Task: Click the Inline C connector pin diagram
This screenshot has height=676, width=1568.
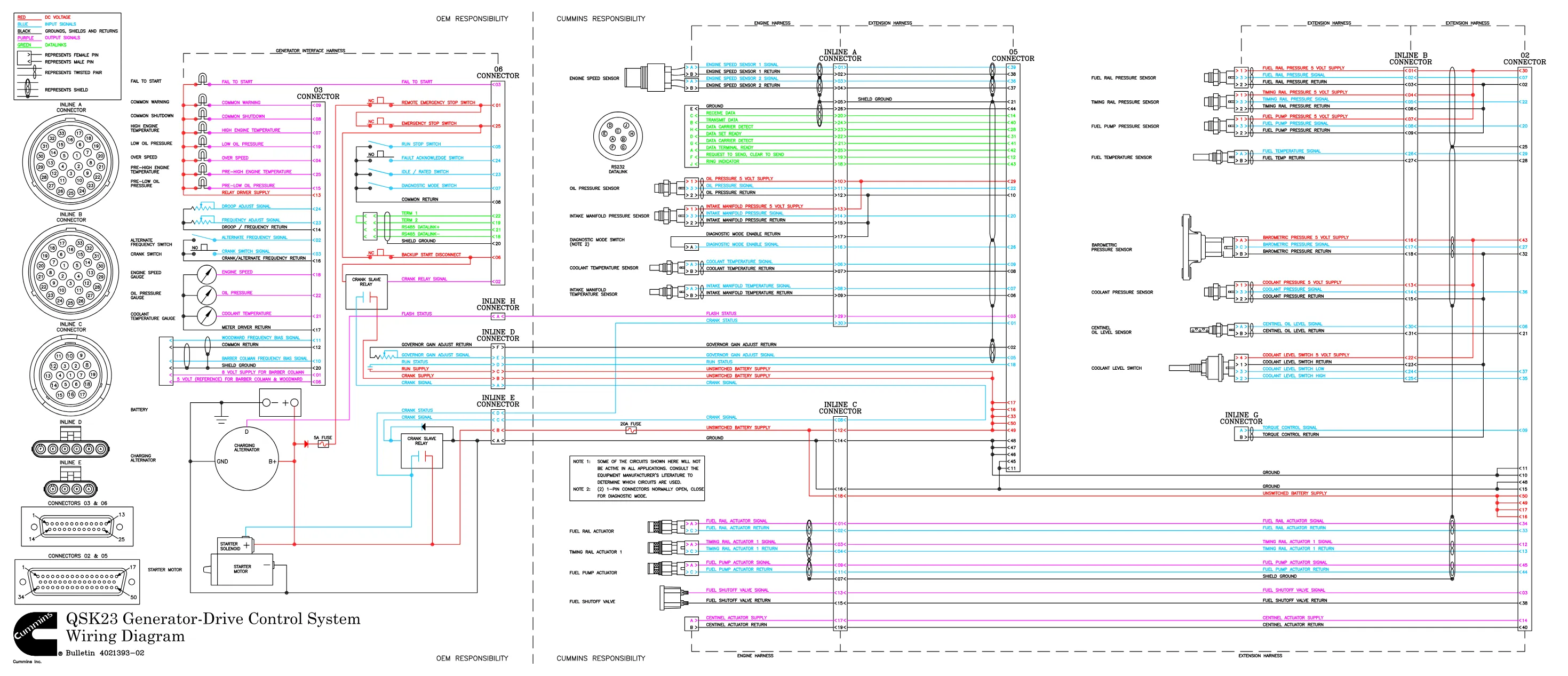Action: click(70, 376)
